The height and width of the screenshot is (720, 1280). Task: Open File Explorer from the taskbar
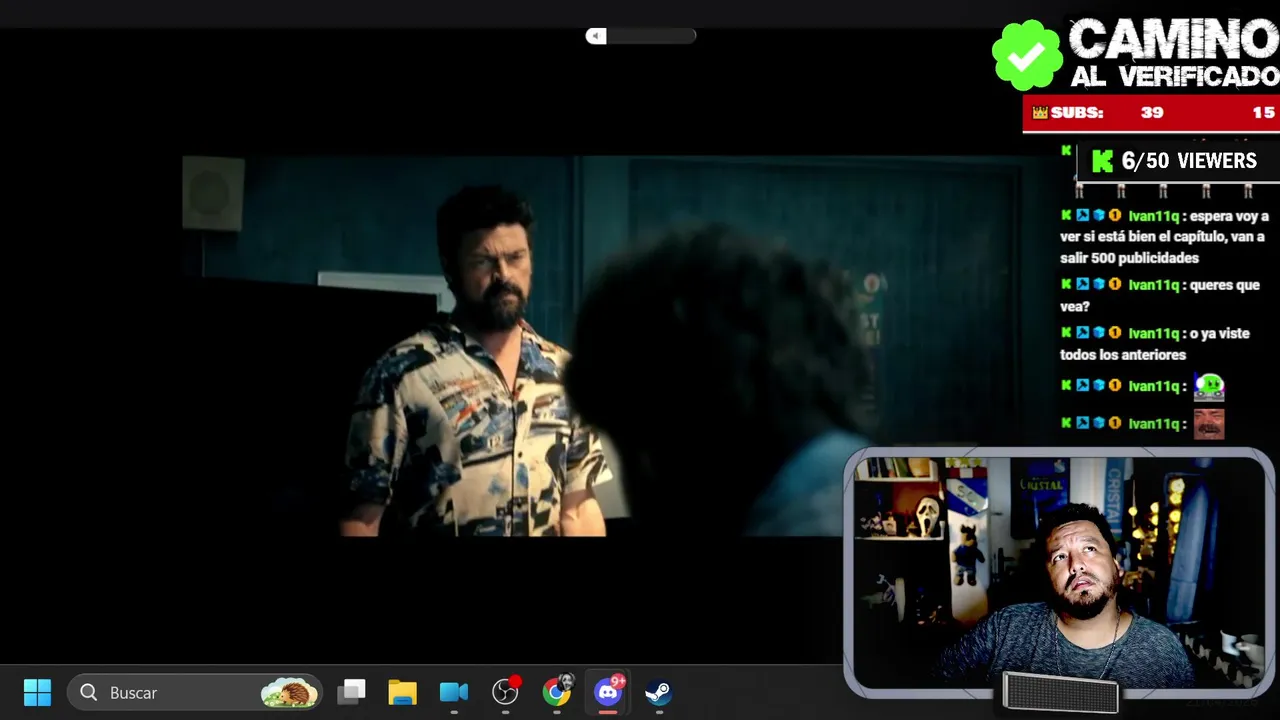(402, 692)
